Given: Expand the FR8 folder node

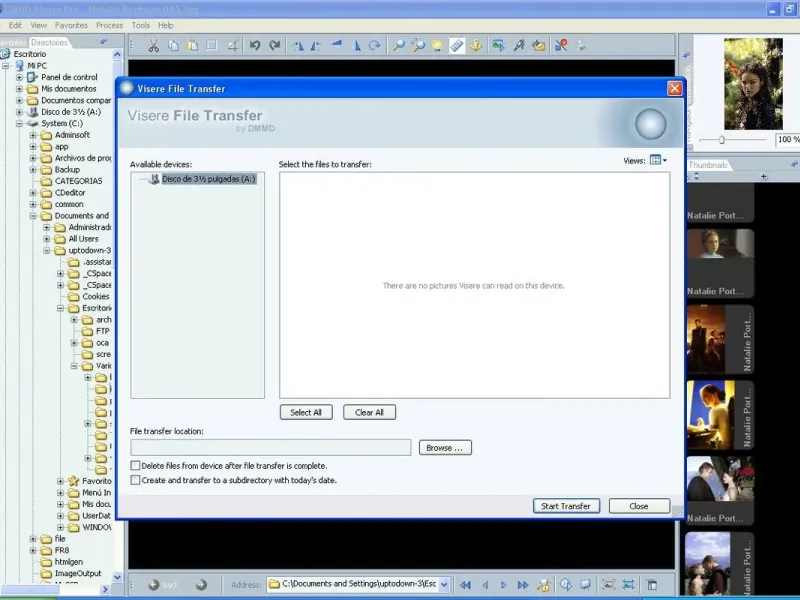Looking at the screenshot, I should (33, 551).
